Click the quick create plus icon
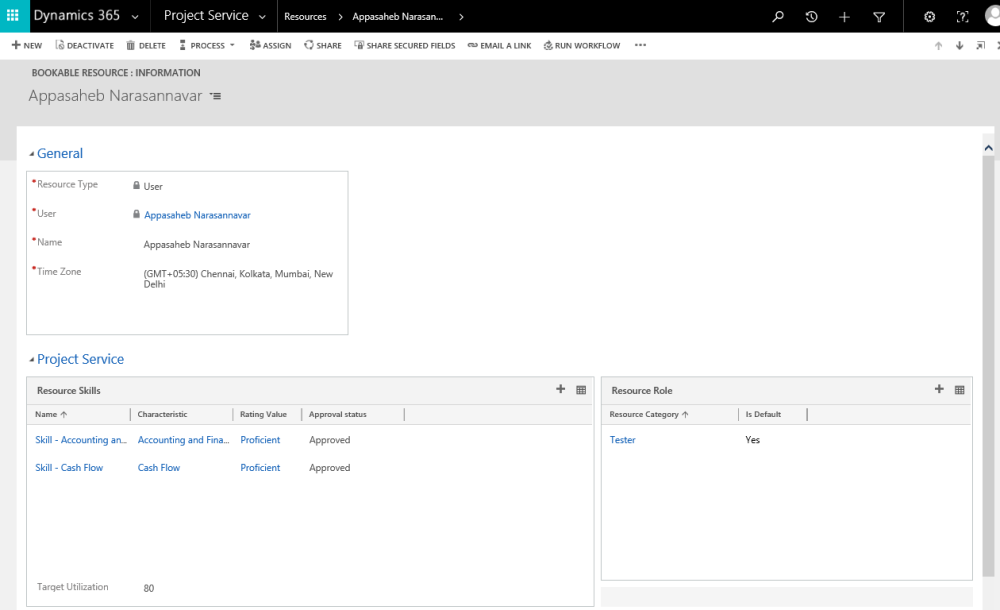The image size is (1000, 610). coord(845,17)
